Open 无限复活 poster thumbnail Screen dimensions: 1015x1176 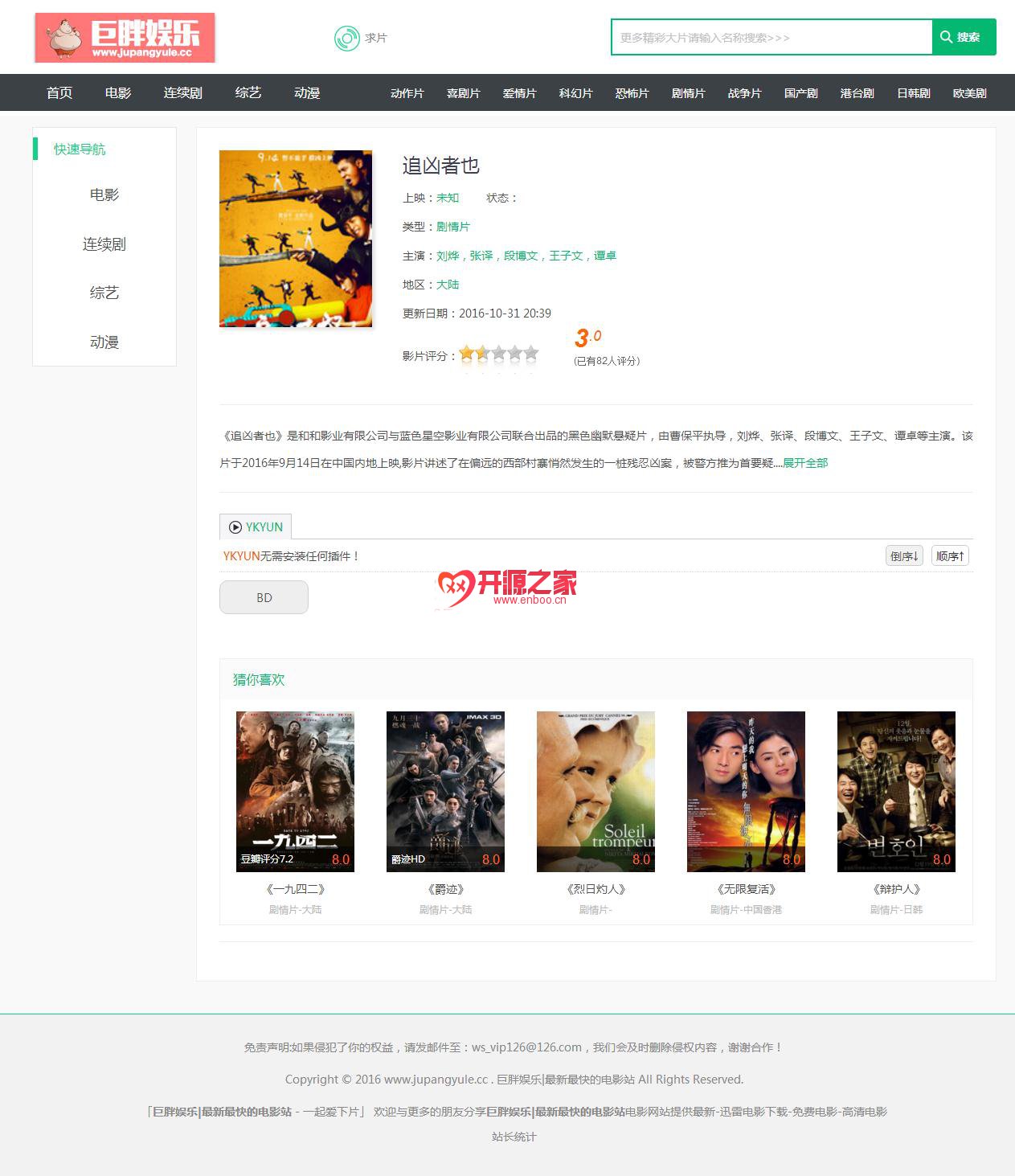point(746,792)
